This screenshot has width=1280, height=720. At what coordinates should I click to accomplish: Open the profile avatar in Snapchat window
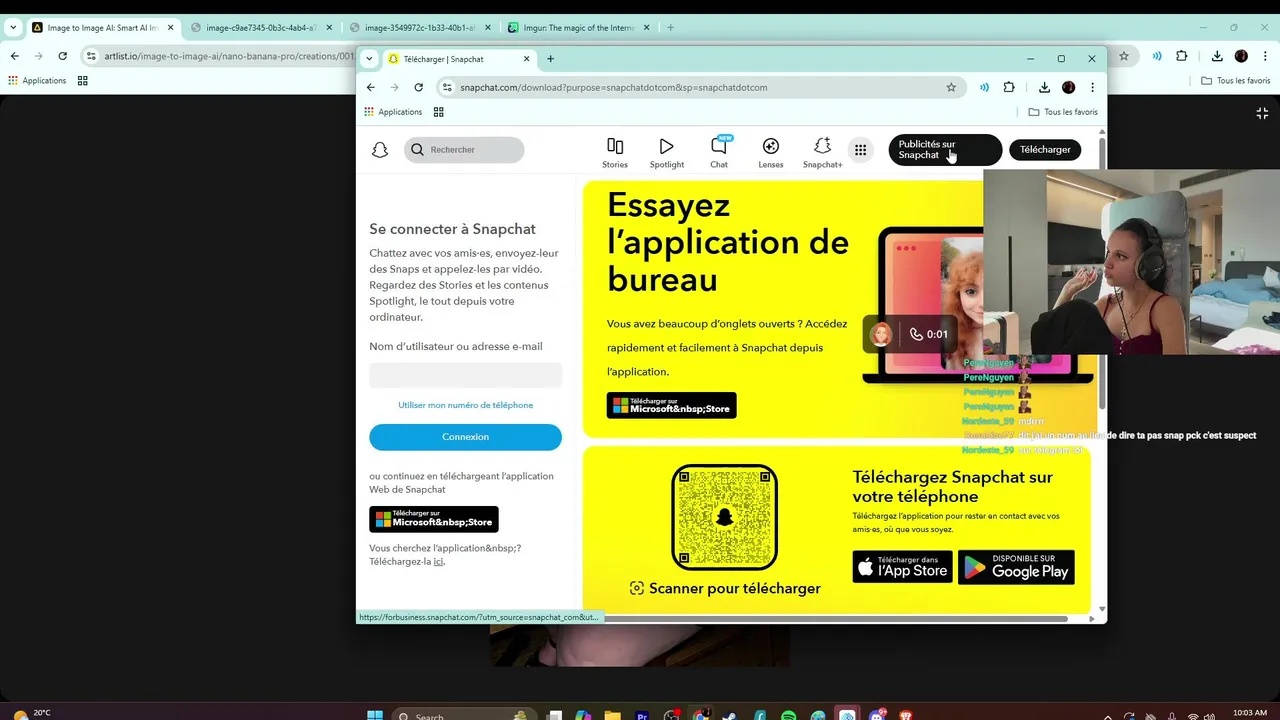point(1068,87)
